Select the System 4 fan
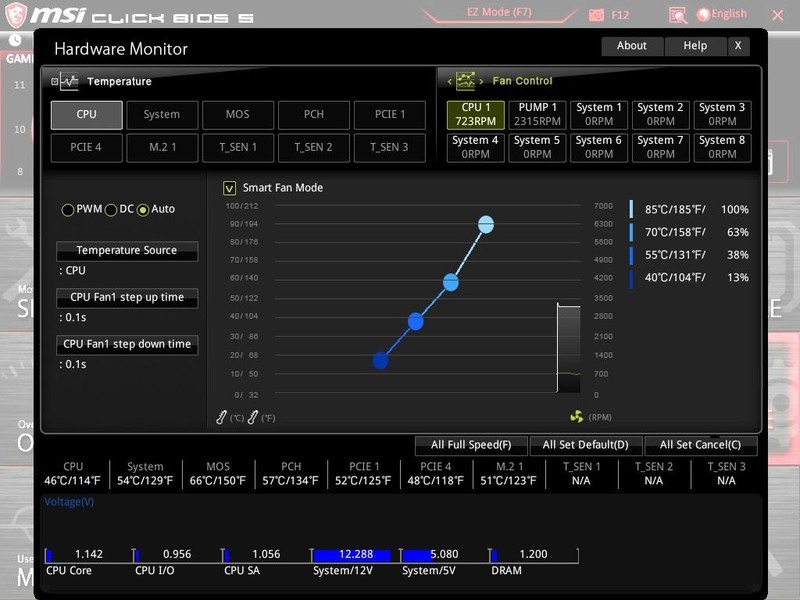Viewport: 800px width, 600px height. (x=476, y=147)
